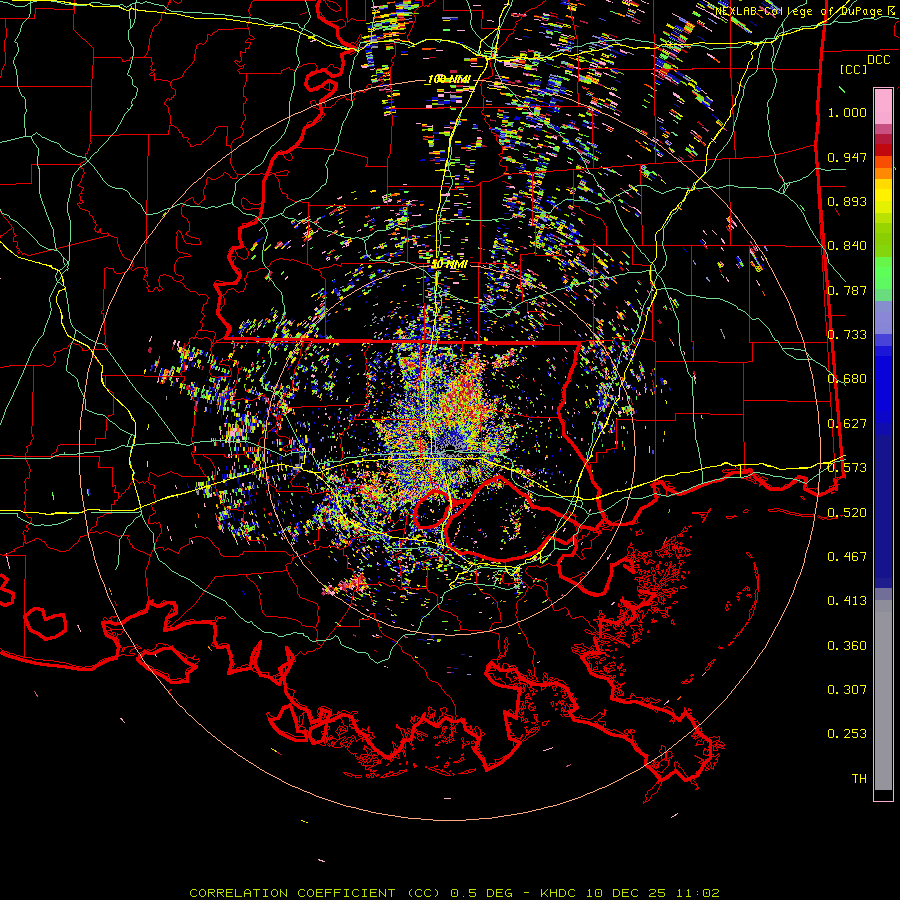The width and height of the screenshot is (900, 900).
Task: Select the 0.787 scale value
Action: [847, 290]
